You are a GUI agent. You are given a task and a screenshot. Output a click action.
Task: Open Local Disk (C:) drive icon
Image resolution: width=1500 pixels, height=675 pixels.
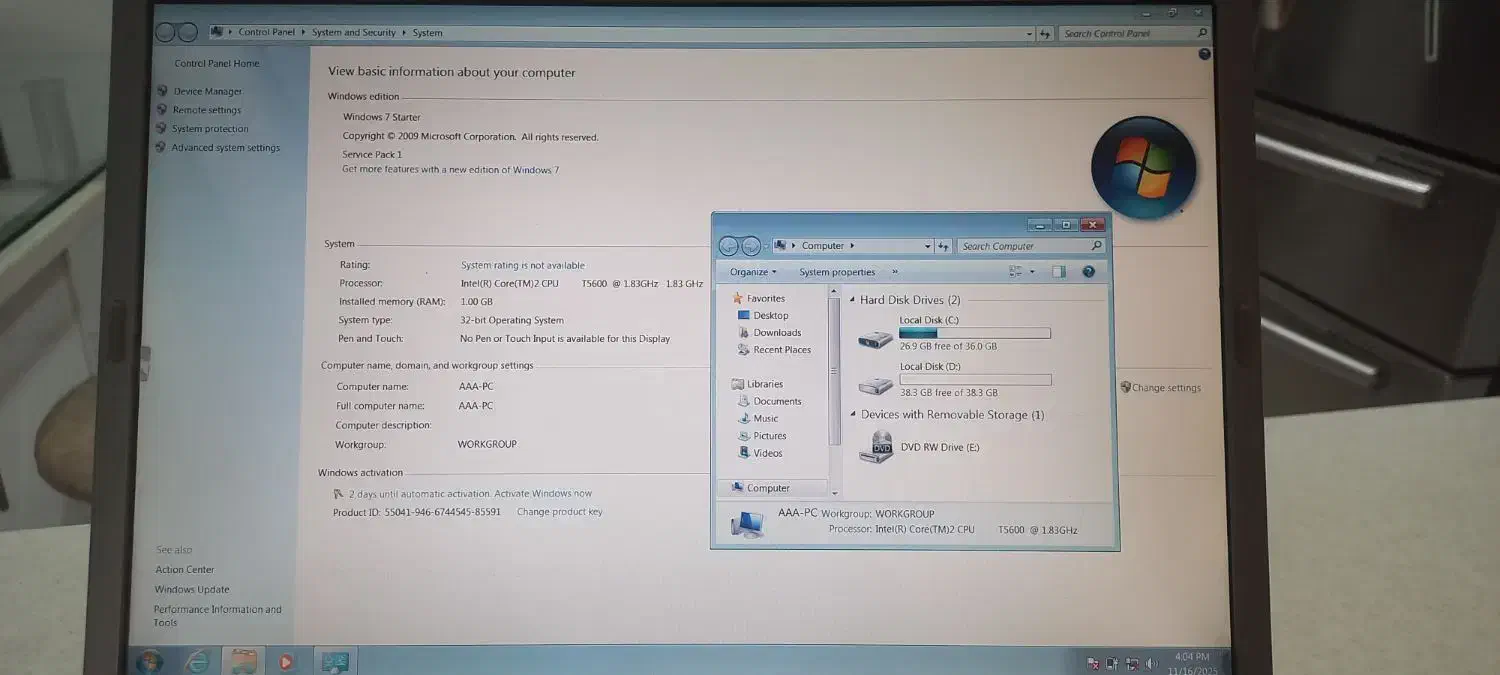[x=875, y=338]
